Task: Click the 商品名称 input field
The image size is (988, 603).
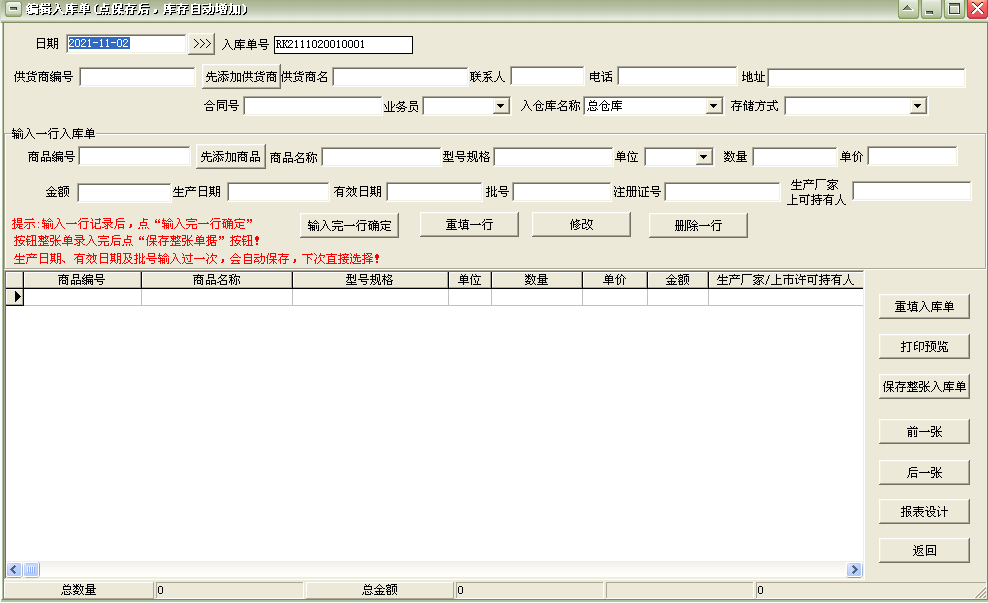Action: click(381, 157)
